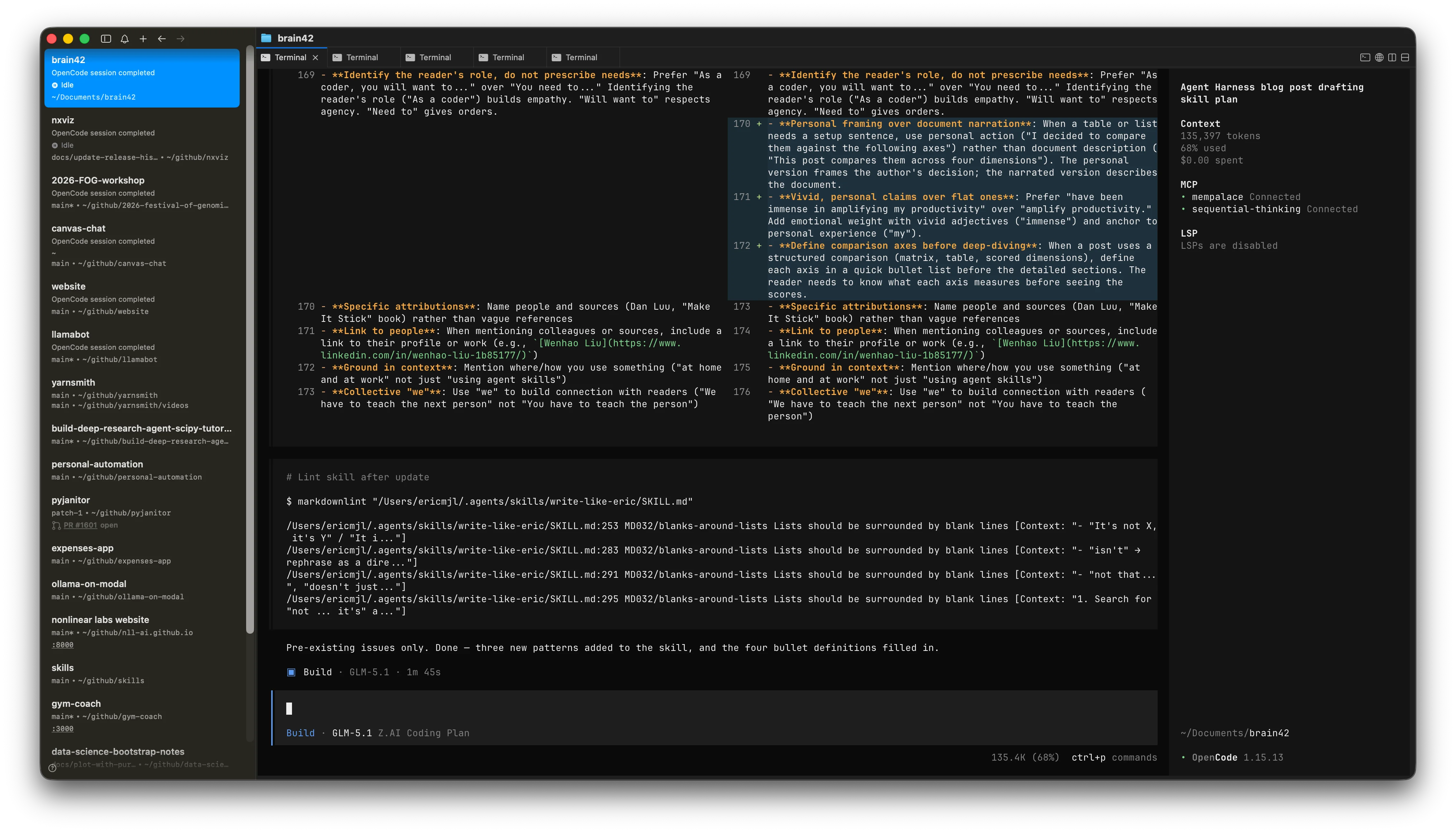This screenshot has width=1456, height=833.
Task: Open the expenses-app workspace
Action: coord(142,554)
